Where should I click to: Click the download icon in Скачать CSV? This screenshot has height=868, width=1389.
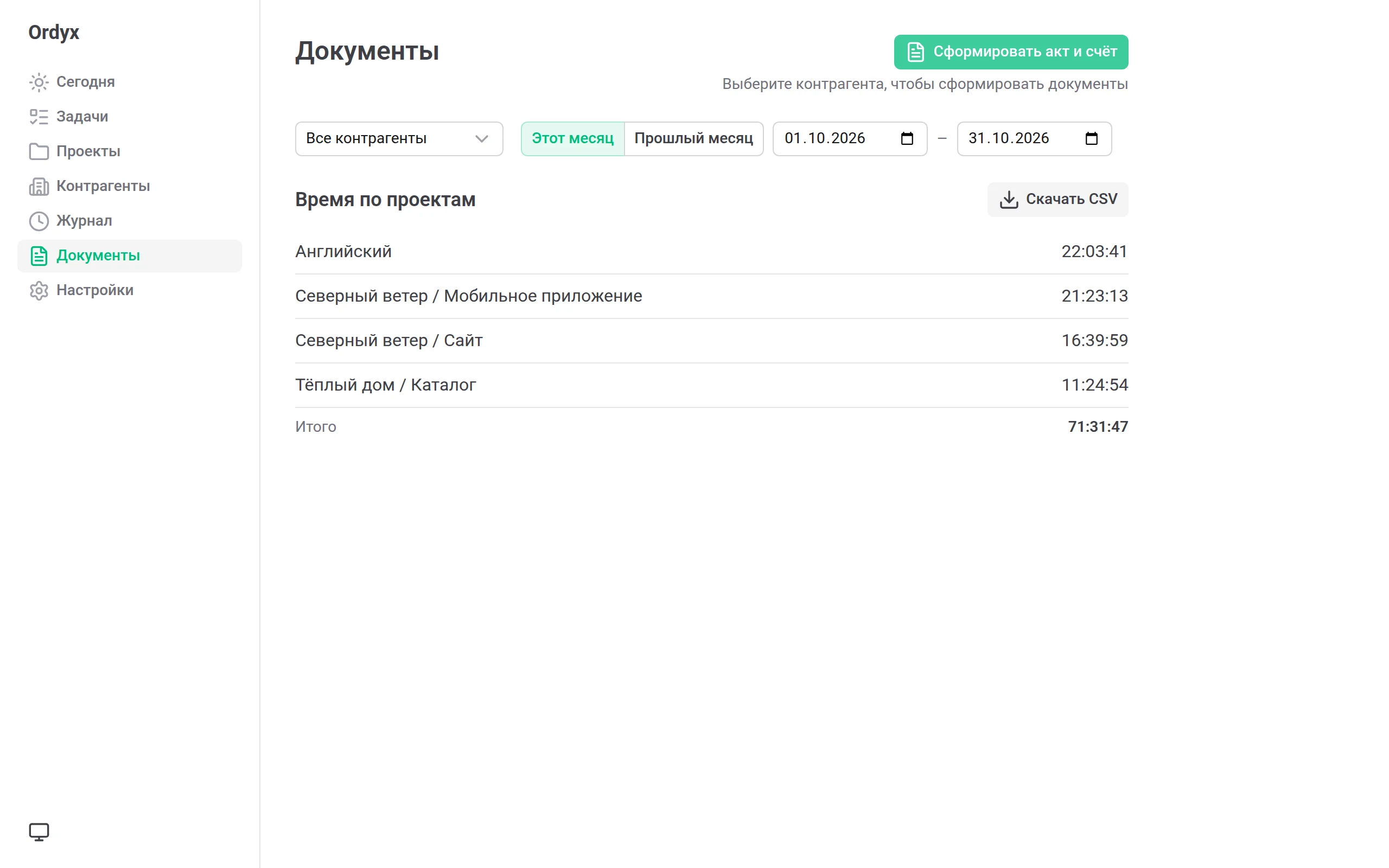pos(1009,199)
